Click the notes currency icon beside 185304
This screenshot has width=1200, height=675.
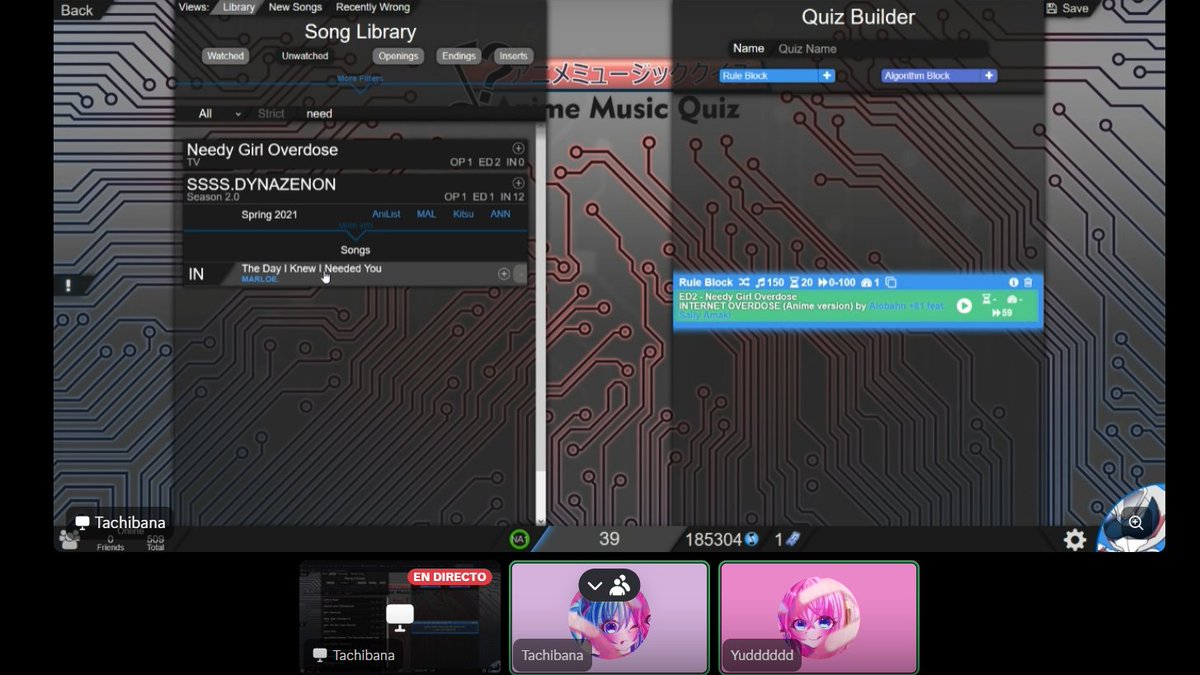click(752, 539)
